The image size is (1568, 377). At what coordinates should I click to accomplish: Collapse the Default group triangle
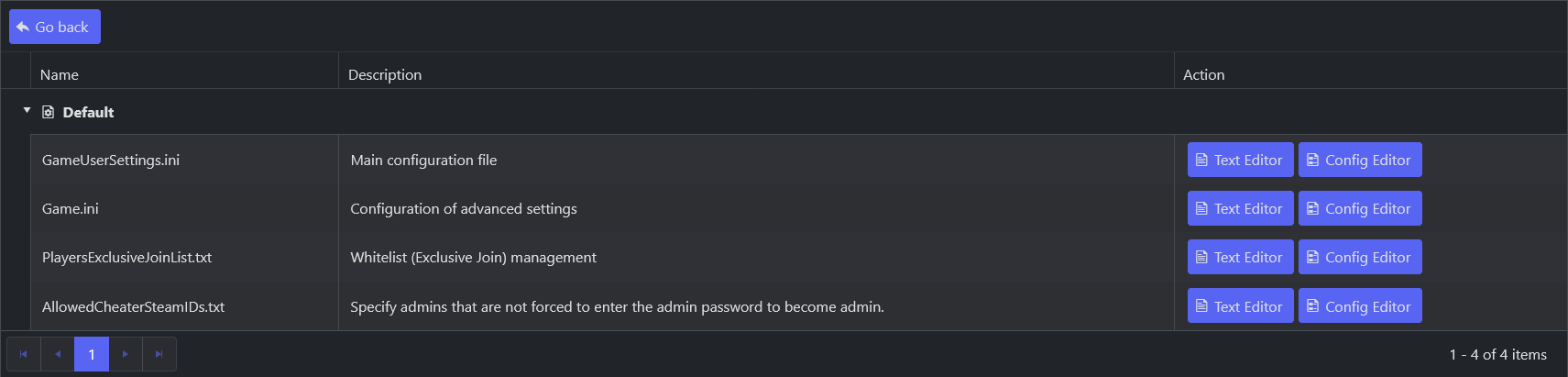click(x=27, y=111)
